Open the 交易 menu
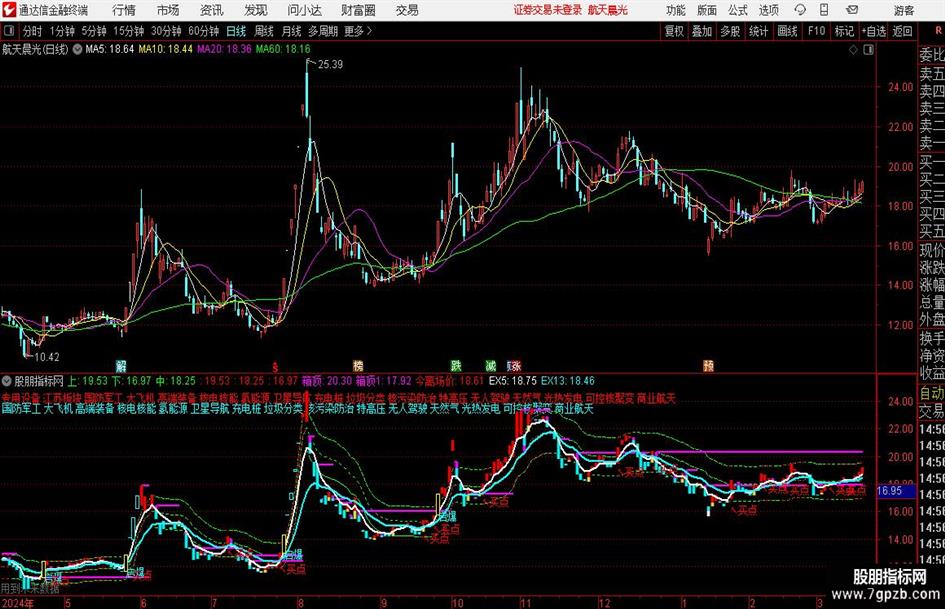 [x=407, y=10]
